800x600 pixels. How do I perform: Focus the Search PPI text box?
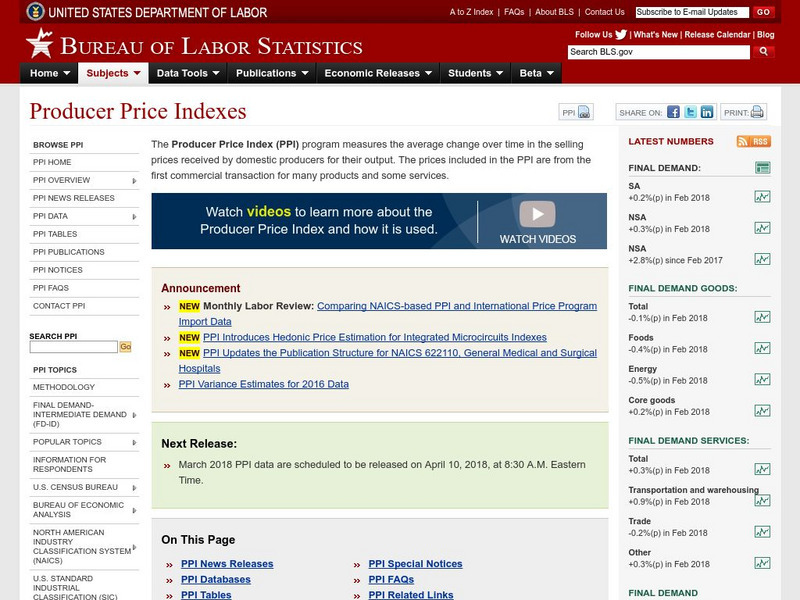point(73,347)
